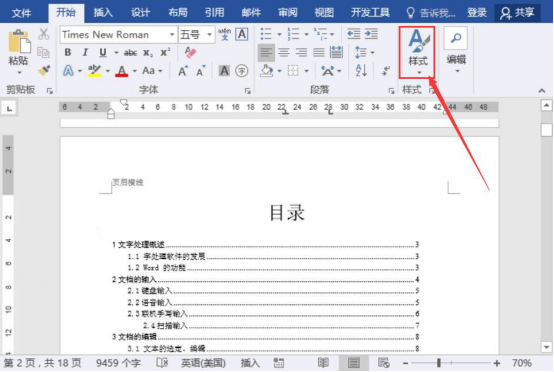Click the Bullets list icon
554x372 pixels.
(x=266, y=34)
